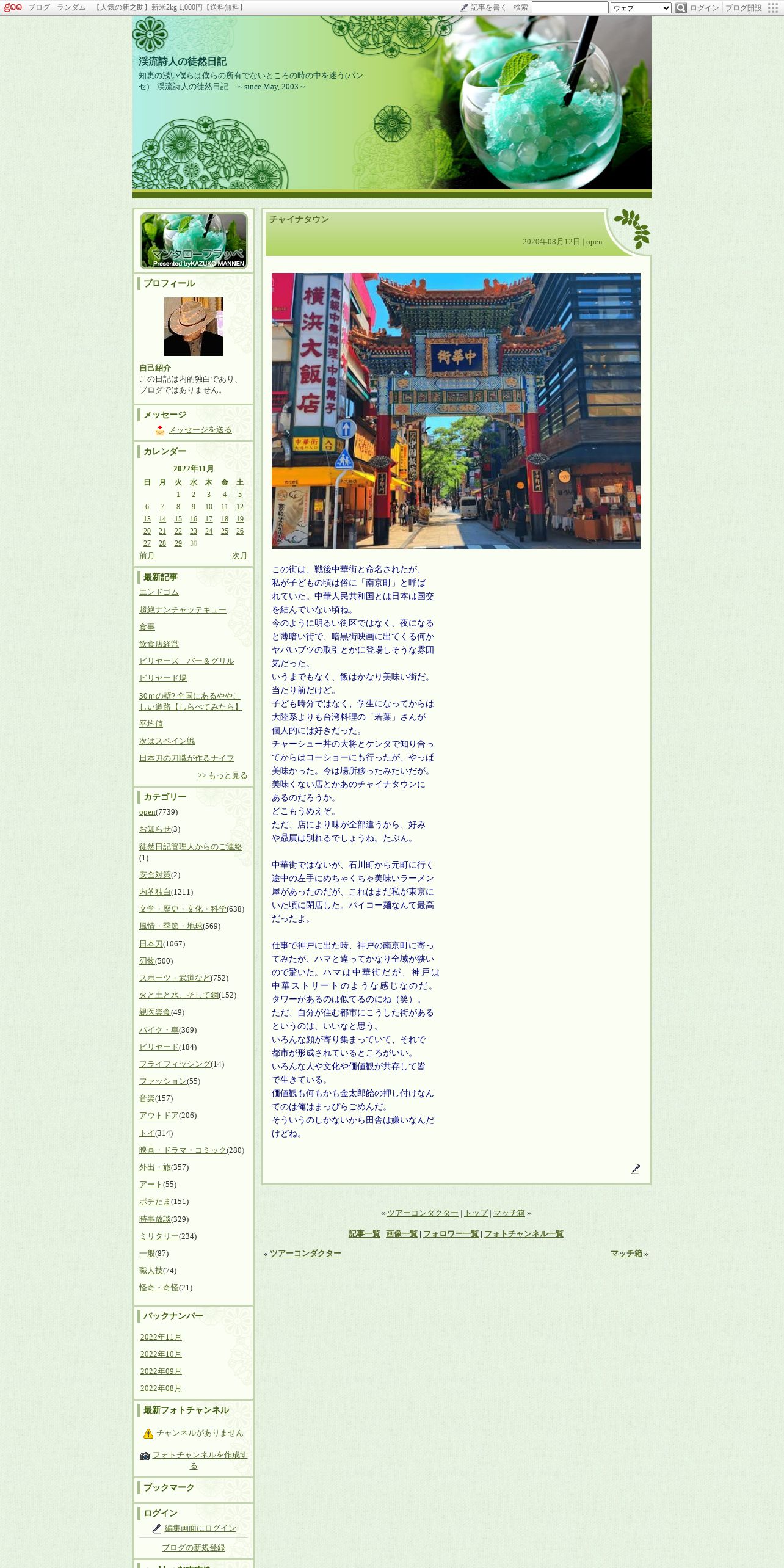The width and height of the screenshot is (784, 1568).
Task: Open the 怪奇・奇怪 category
Action: click(x=159, y=1288)
